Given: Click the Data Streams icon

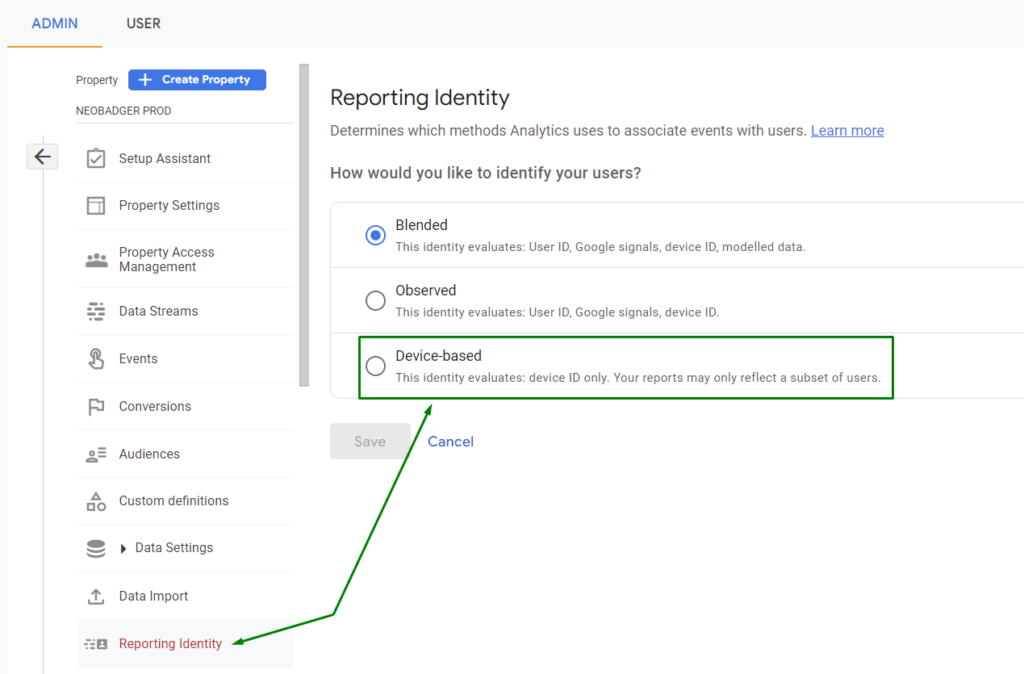Looking at the screenshot, I should pyautogui.click(x=96, y=312).
